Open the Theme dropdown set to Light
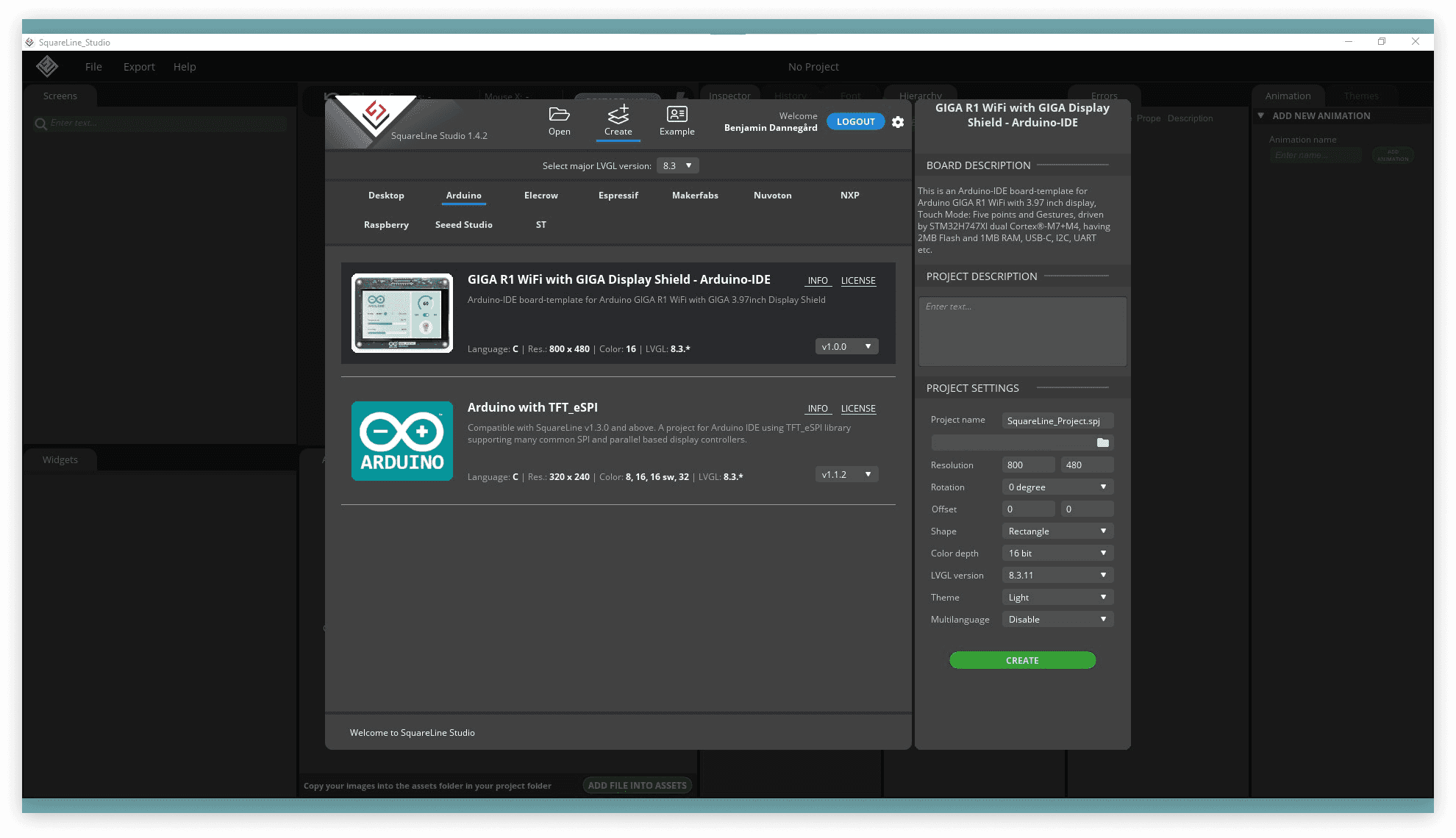 tap(1057, 597)
